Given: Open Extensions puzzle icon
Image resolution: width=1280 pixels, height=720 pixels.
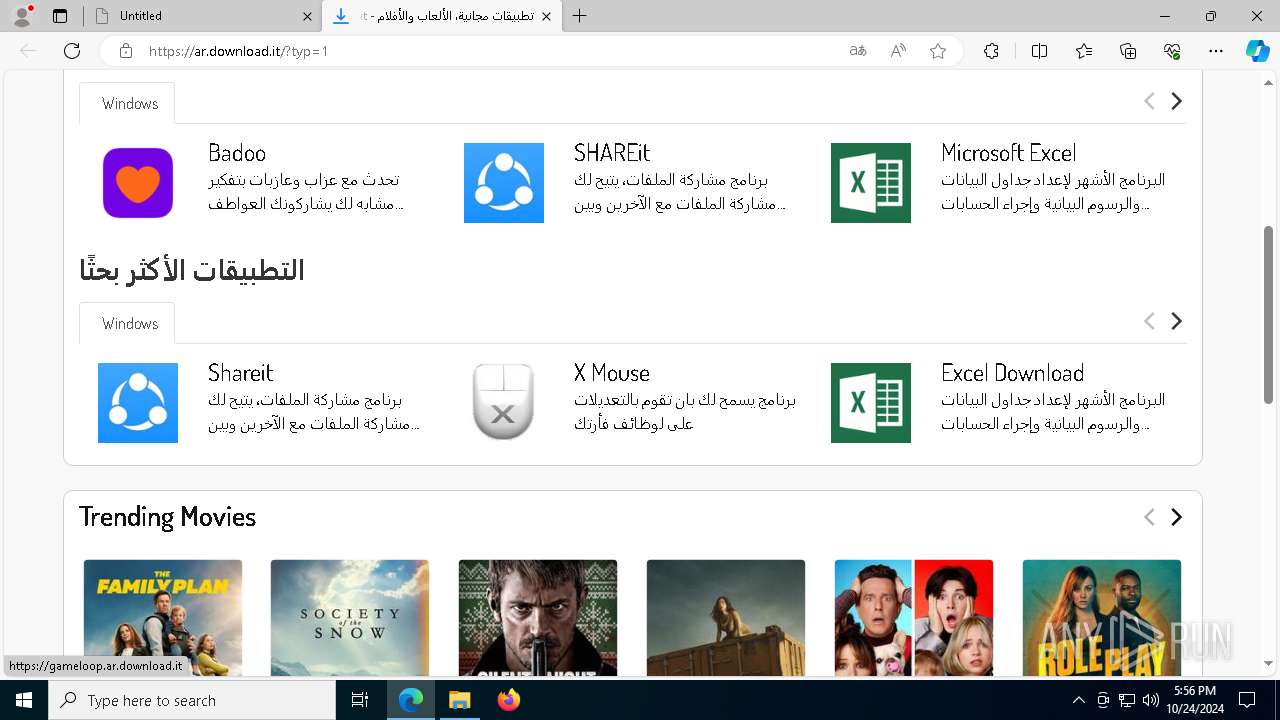Looking at the screenshot, I should point(991,51).
